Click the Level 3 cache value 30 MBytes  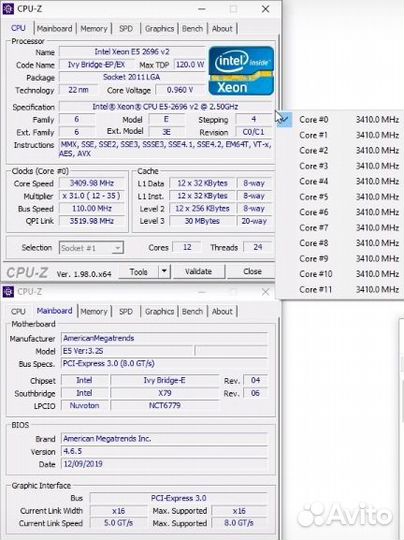point(202,221)
